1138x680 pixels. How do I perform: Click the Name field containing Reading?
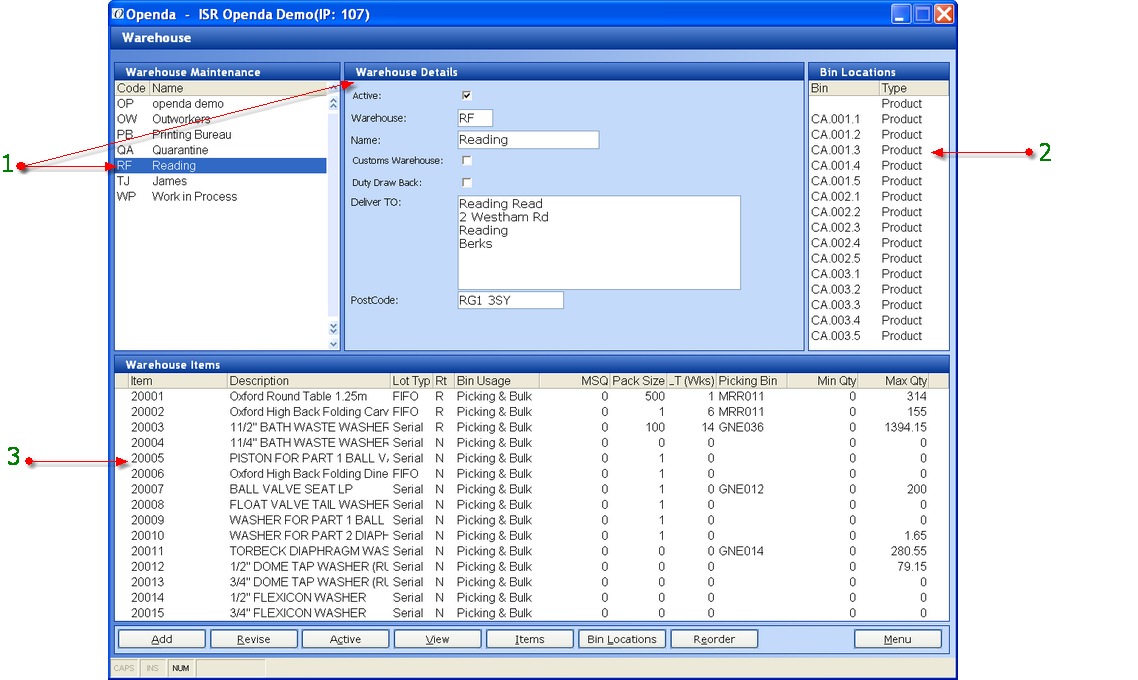528,139
